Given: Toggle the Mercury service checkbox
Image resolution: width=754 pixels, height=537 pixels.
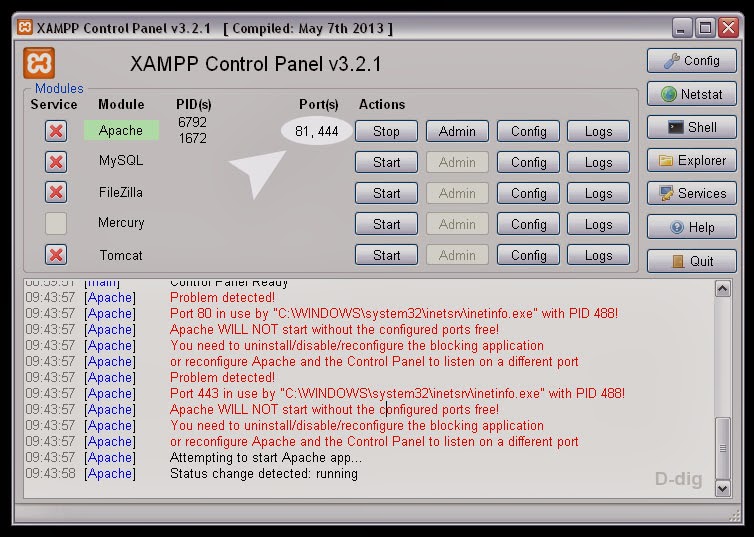Looking at the screenshot, I should pyautogui.click(x=56, y=224).
